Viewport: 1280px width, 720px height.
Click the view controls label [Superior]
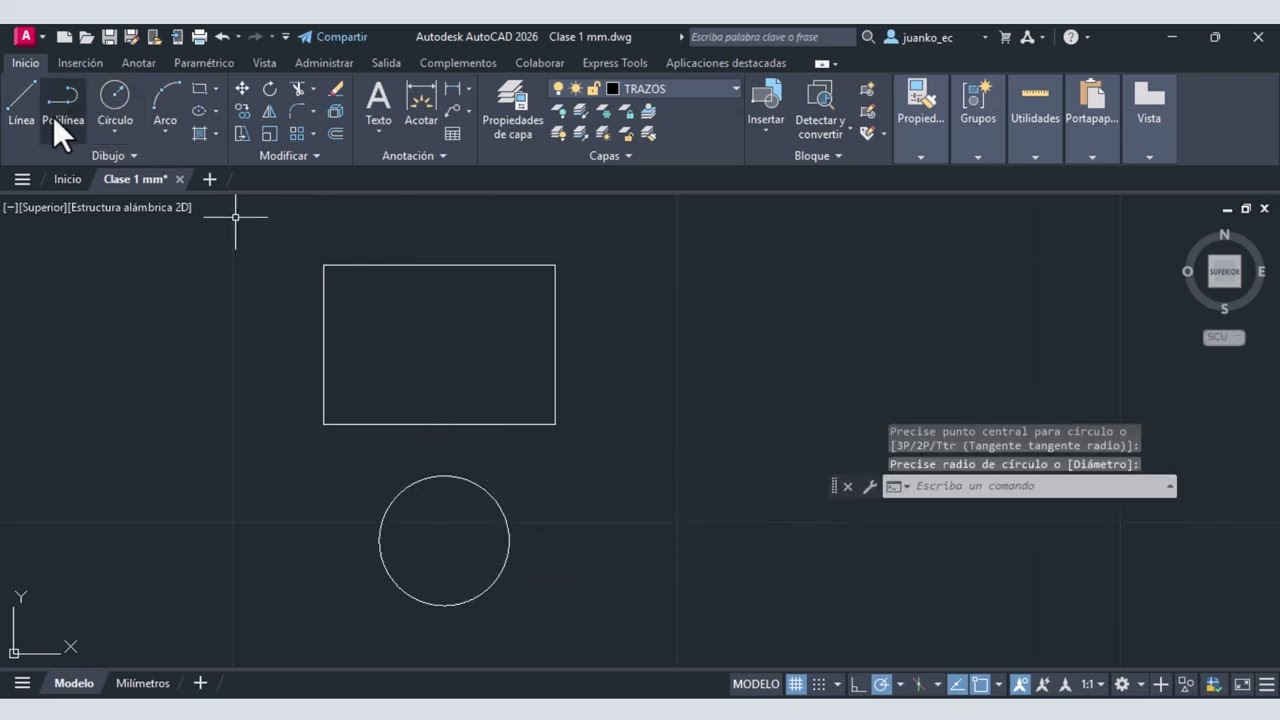tap(42, 207)
